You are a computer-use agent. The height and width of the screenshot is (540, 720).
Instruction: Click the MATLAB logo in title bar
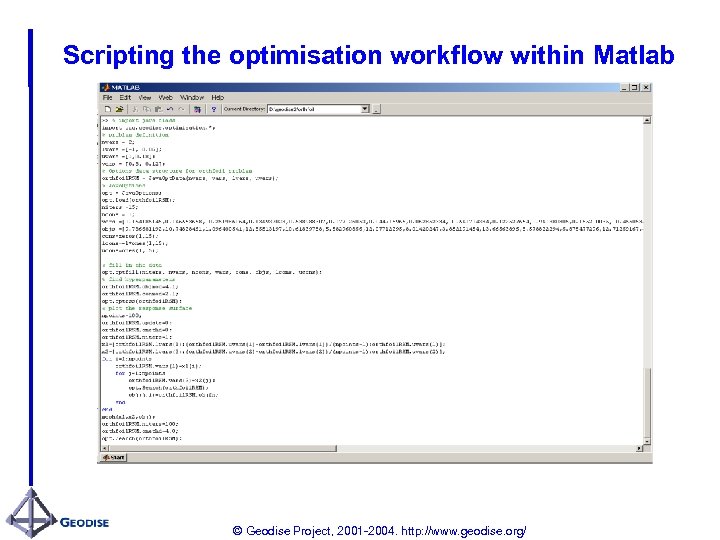106,87
